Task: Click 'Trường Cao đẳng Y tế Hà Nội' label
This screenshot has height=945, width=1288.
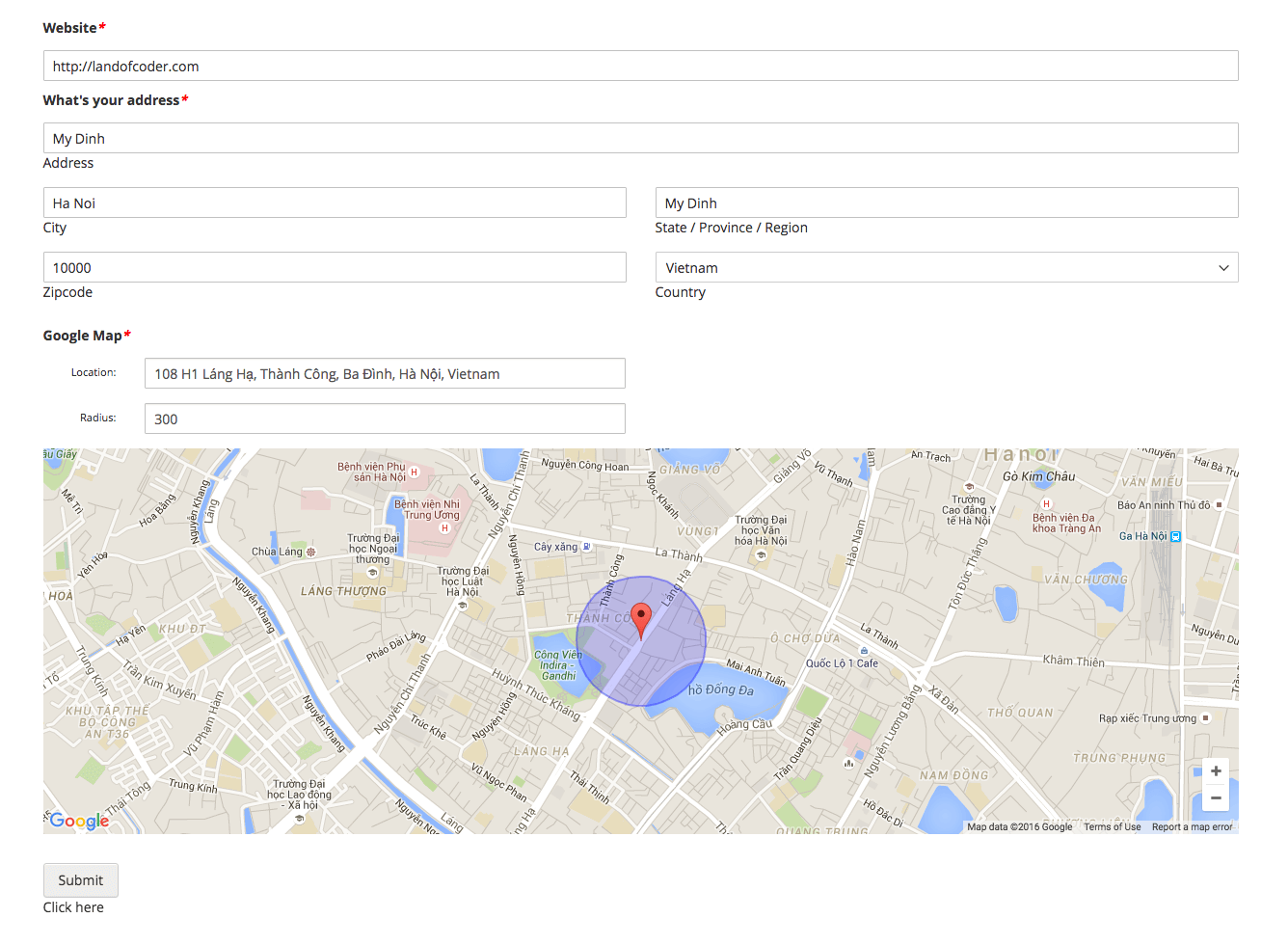Action: 969,510
